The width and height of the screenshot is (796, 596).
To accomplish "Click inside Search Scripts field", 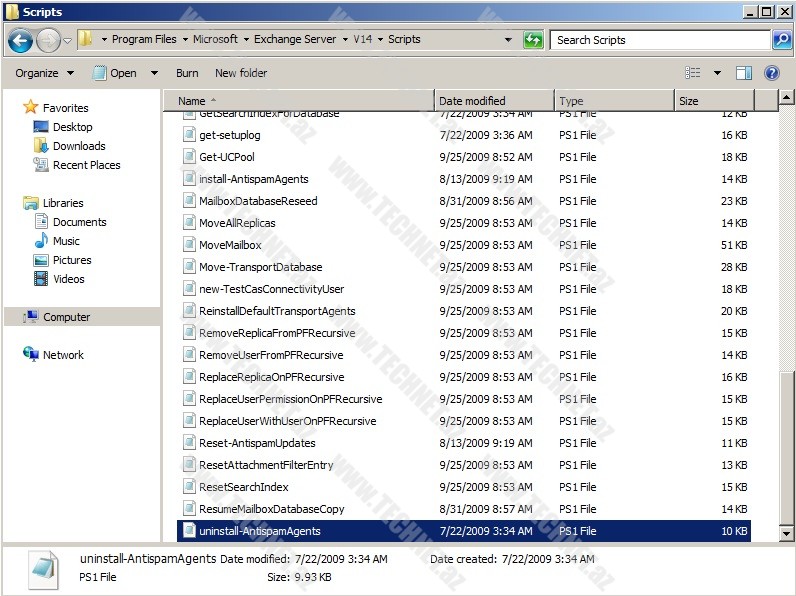I will pyautogui.click(x=658, y=40).
